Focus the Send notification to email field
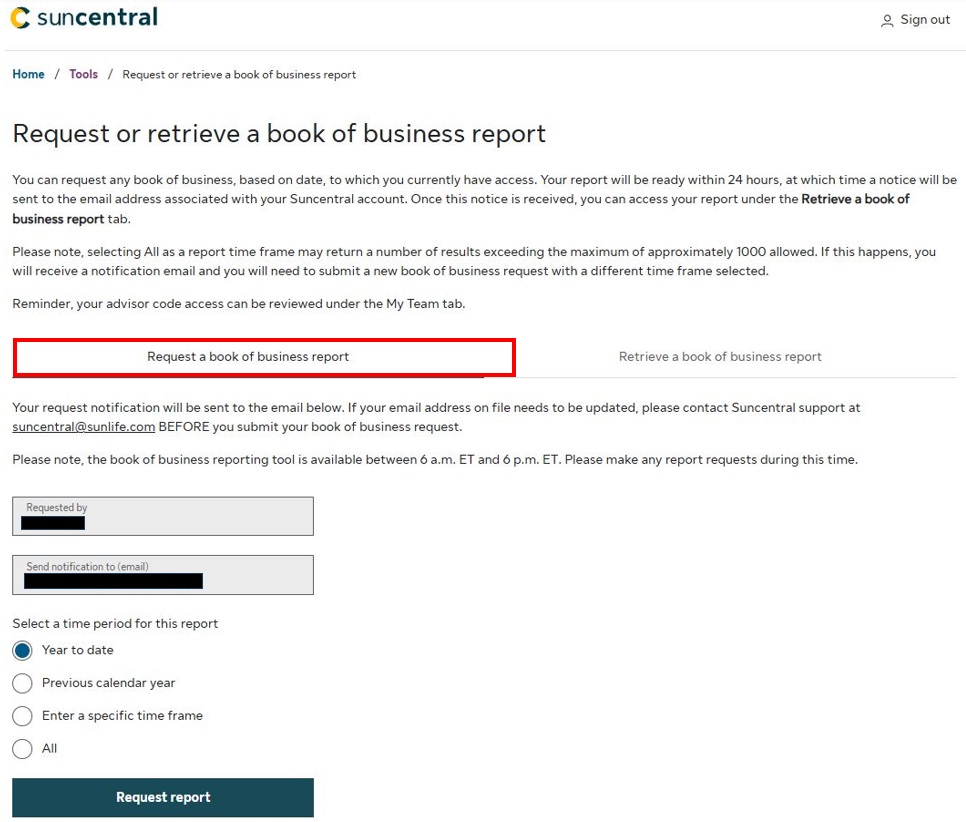This screenshot has height=822, width=966. coord(163,575)
